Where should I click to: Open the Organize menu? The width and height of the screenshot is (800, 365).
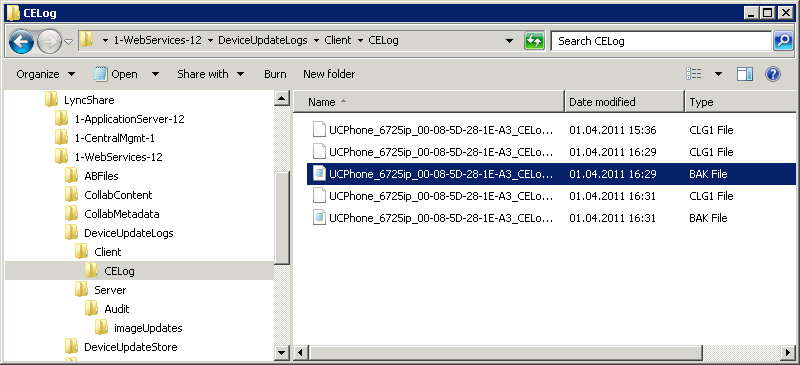pyautogui.click(x=46, y=75)
